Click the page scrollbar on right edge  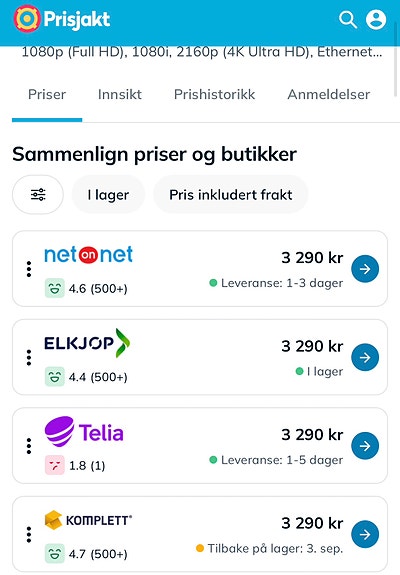click(396, 72)
